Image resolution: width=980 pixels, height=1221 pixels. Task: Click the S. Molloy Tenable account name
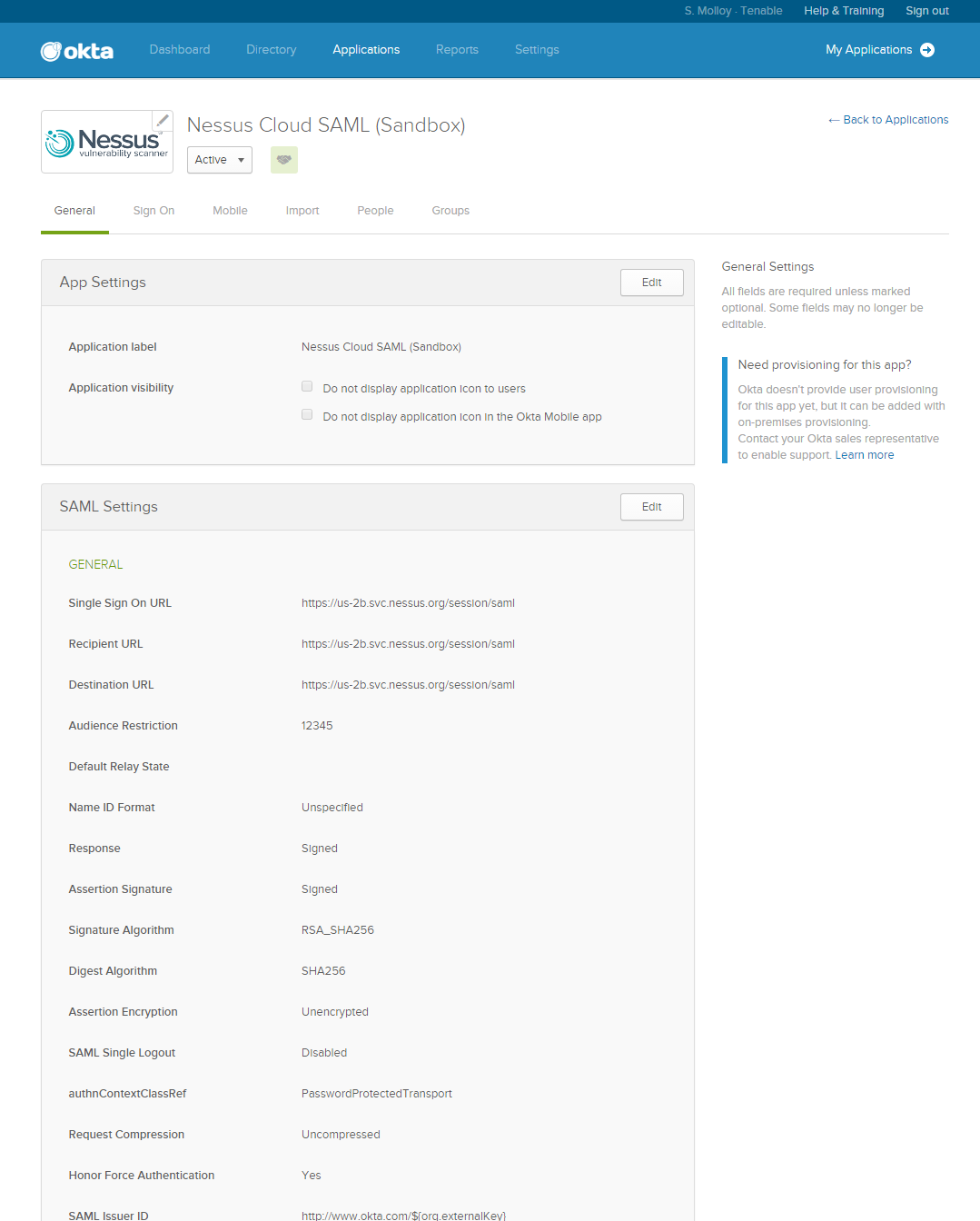click(733, 11)
